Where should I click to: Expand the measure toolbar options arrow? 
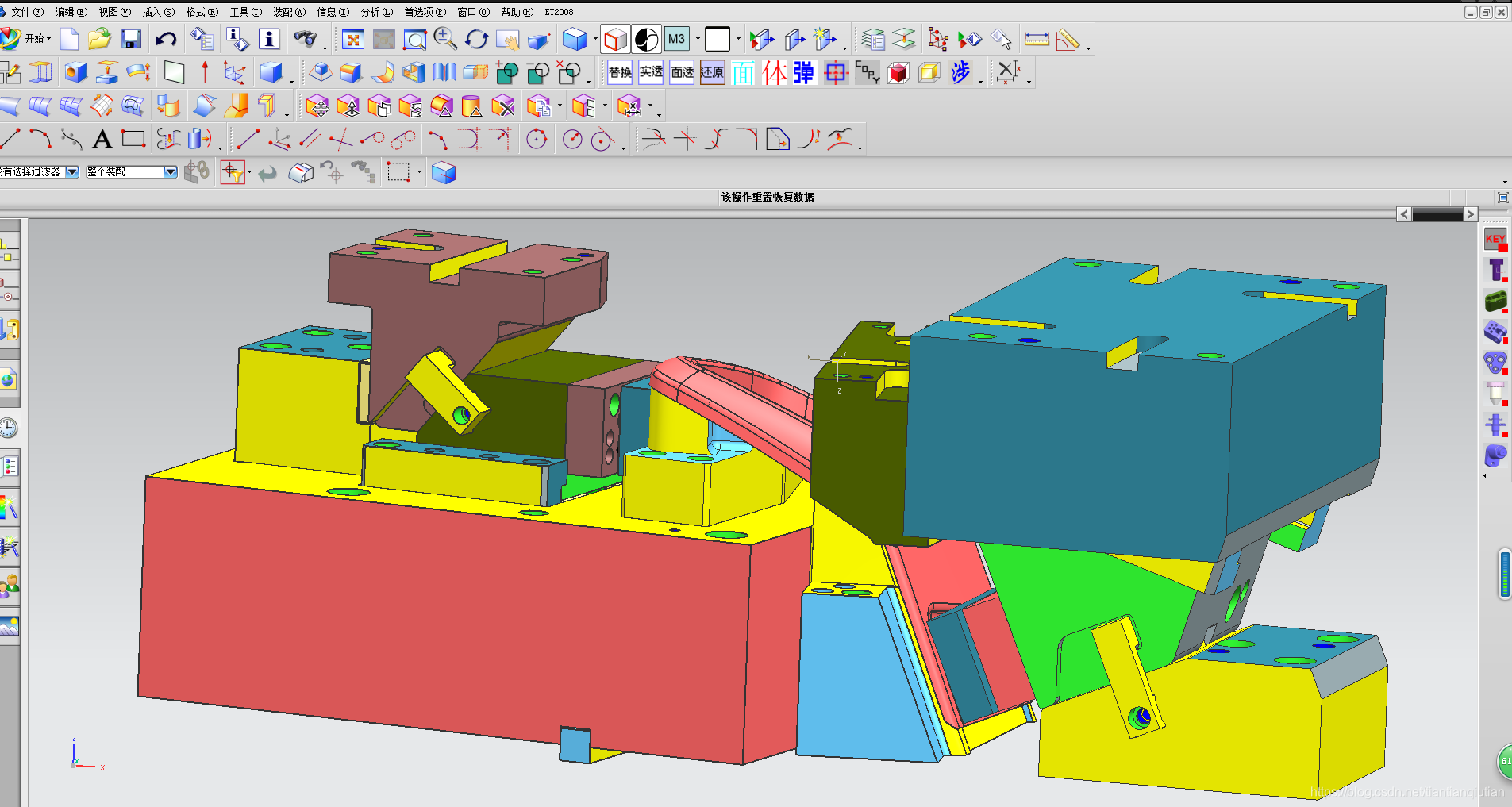pos(1088,48)
